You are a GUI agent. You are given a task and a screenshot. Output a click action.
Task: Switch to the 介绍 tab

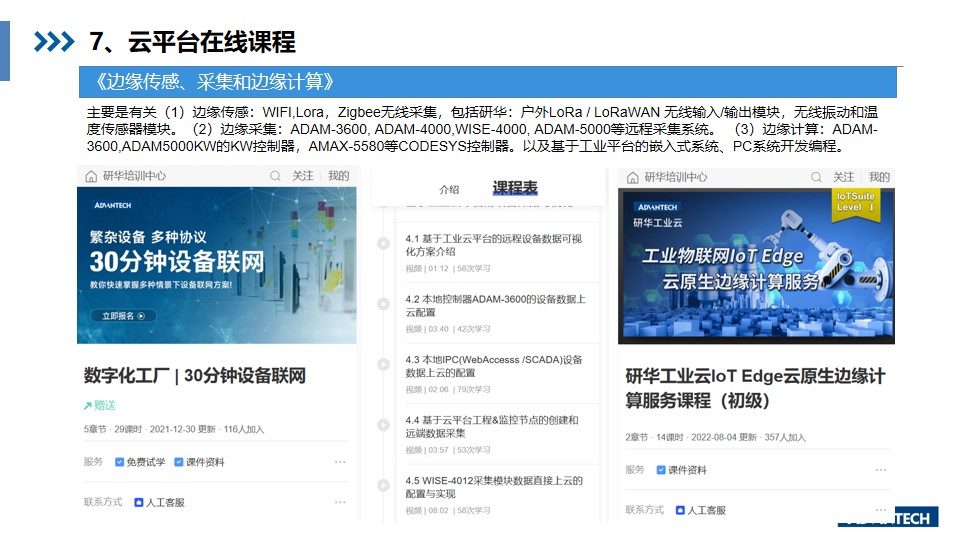coord(449,189)
